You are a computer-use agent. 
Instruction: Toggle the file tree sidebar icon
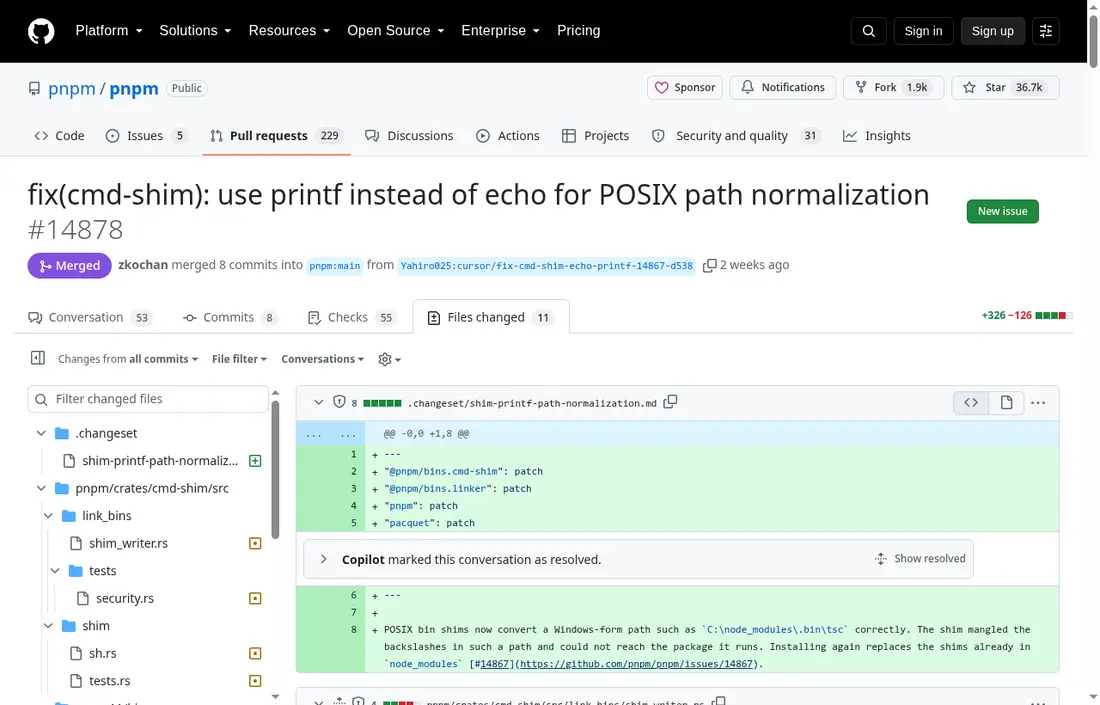38,358
